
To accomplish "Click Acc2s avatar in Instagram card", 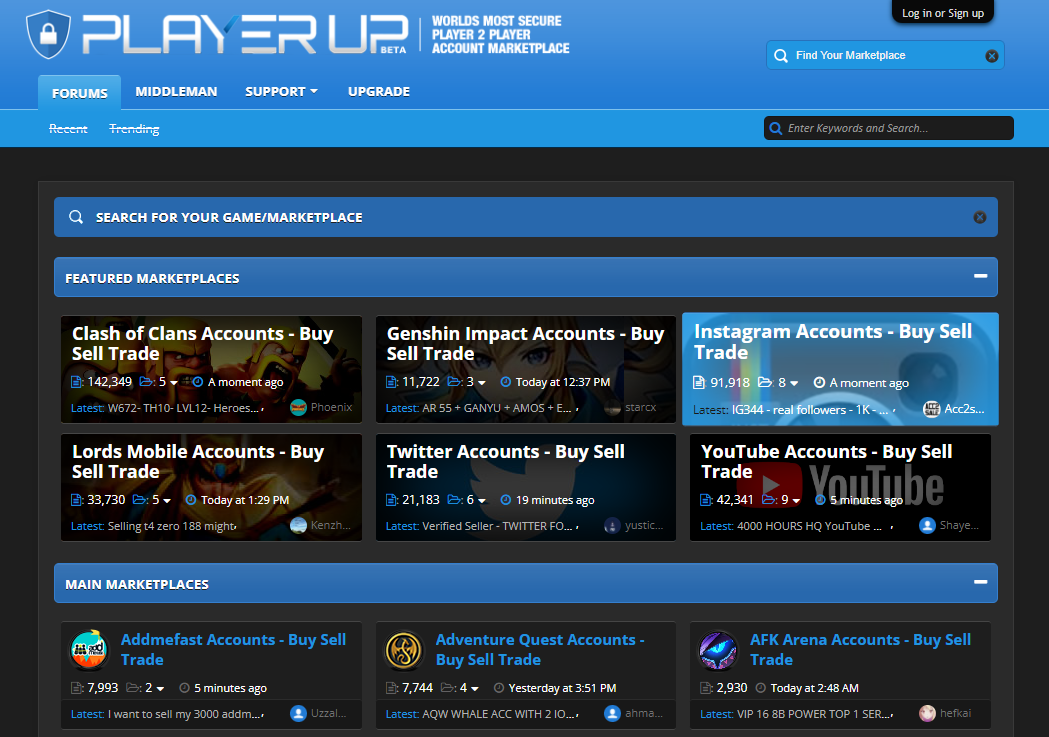I will point(931,409).
